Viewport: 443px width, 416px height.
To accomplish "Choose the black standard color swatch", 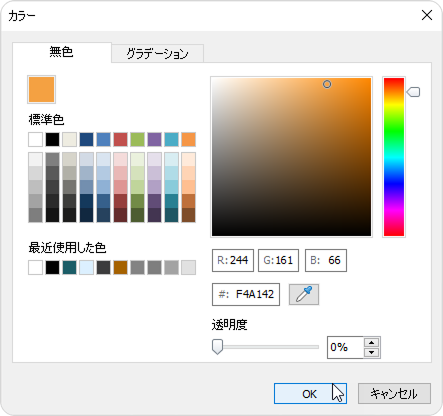I will tap(52, 139).
